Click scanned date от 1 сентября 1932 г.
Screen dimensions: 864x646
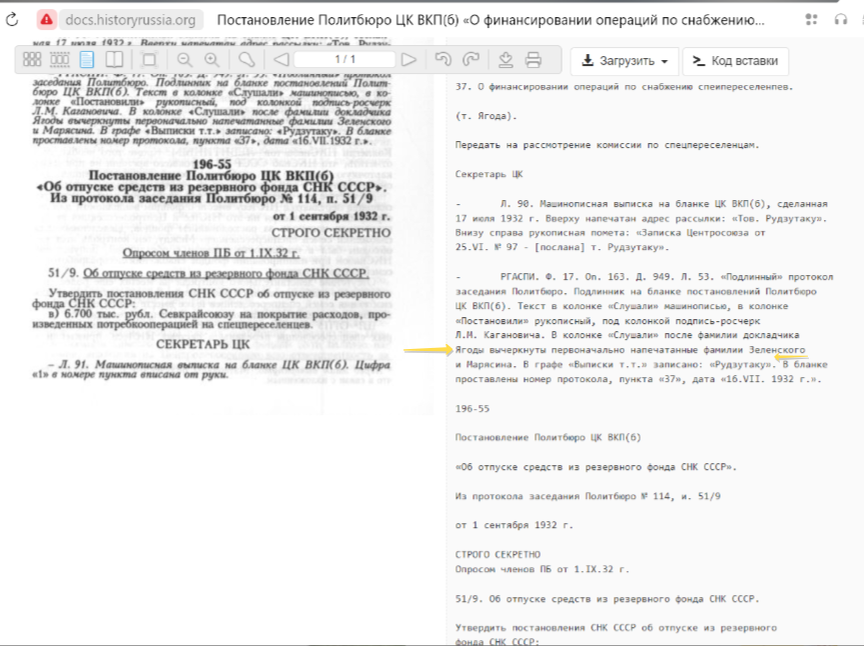tap(332, 216)
